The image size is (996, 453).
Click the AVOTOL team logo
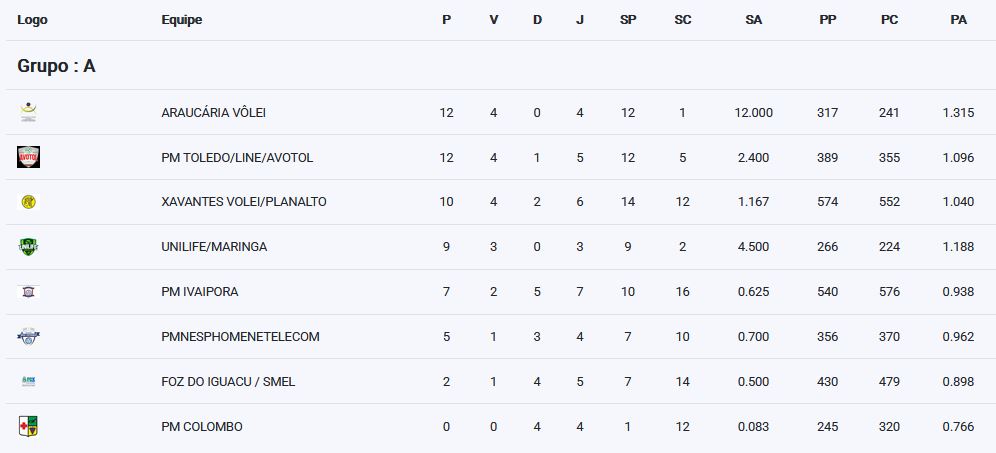pos(28,157)
